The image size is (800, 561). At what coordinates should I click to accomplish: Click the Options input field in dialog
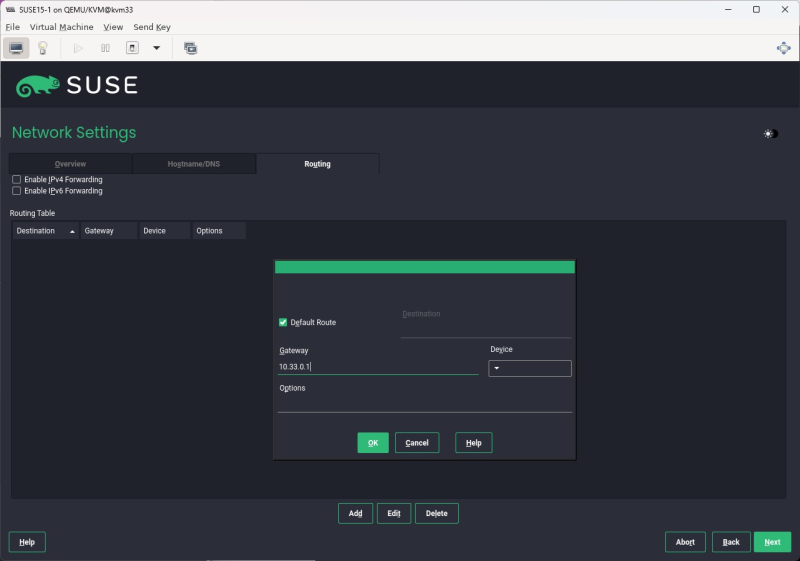pyautogui.click(x=424, y=404)
